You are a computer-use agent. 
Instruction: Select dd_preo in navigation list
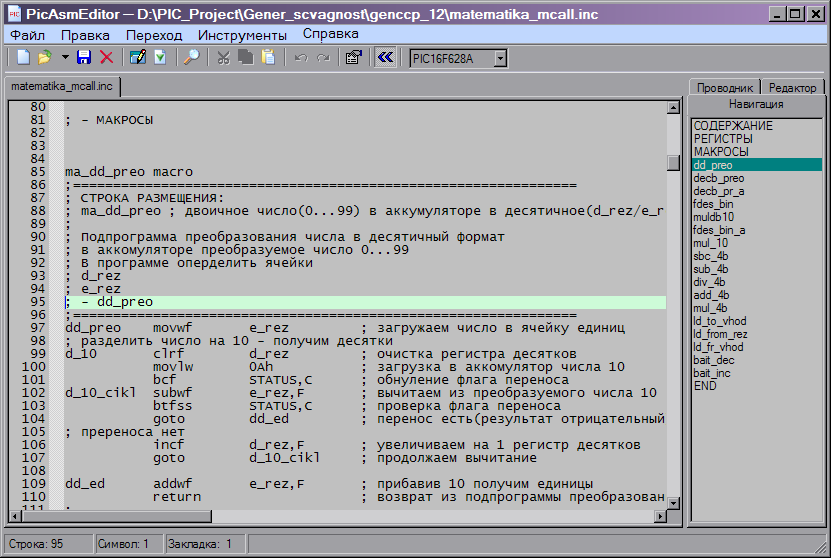click(x=757, y=165)
